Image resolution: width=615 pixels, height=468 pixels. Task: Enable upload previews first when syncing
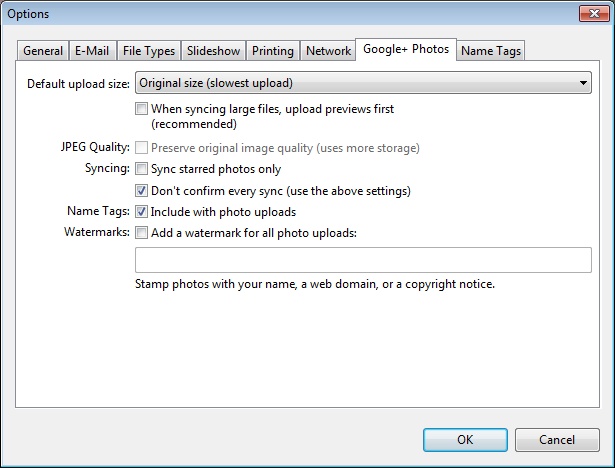142,108
